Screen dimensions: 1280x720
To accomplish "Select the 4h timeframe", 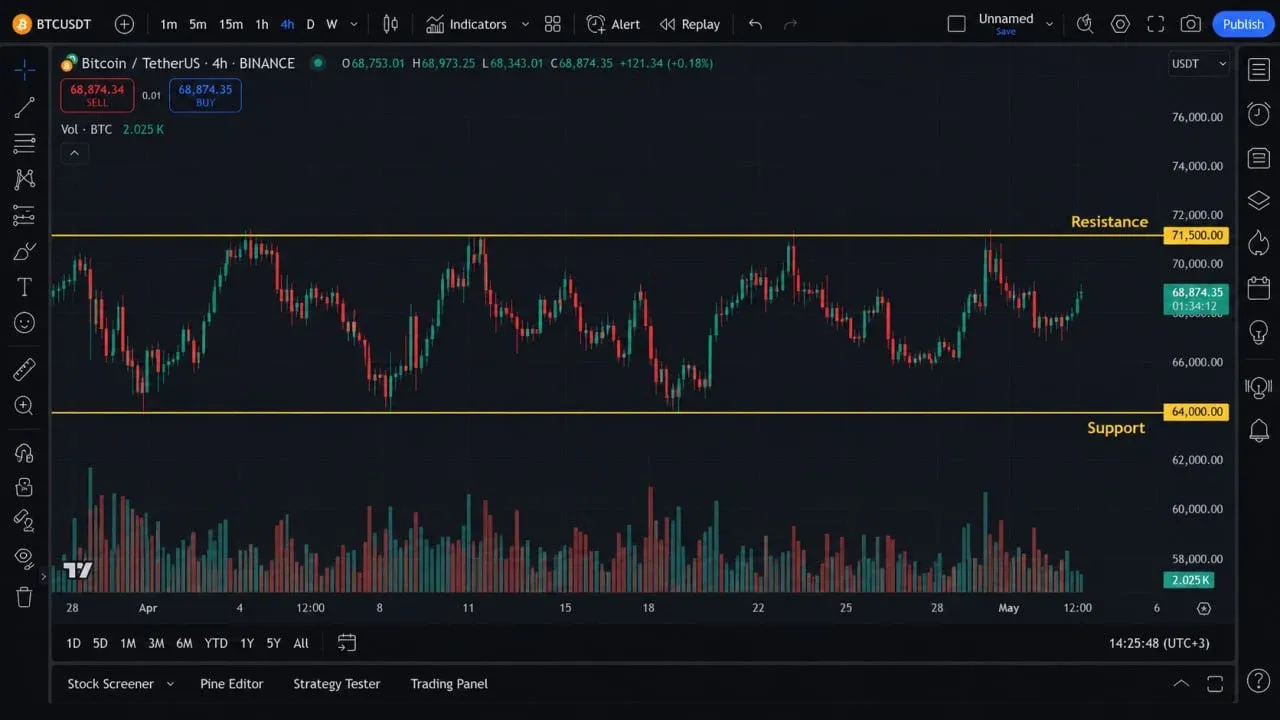I will coord(287,24).
